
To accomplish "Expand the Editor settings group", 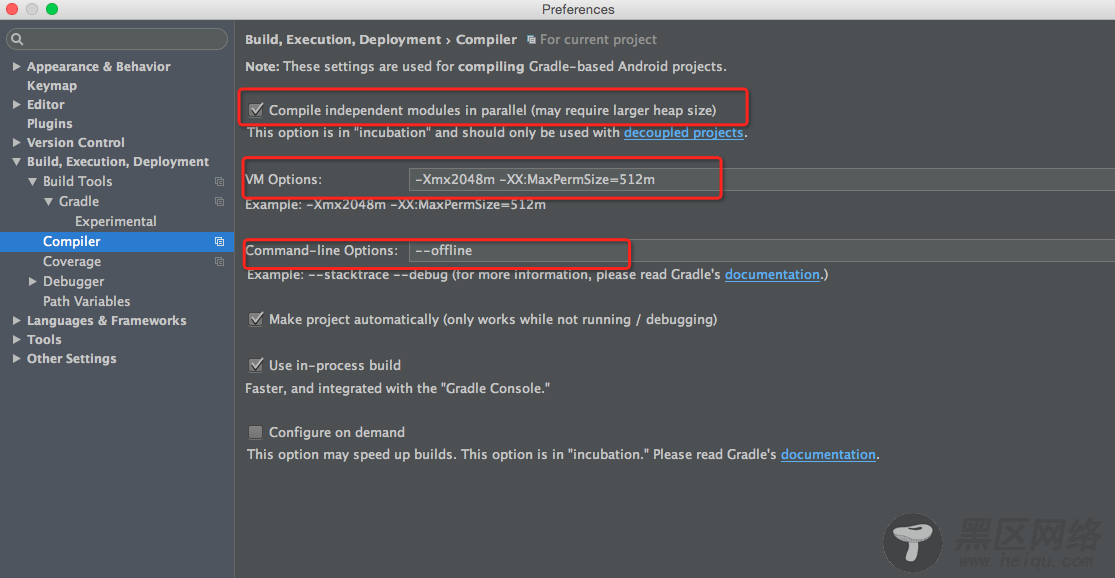I will tap(16, 105).
